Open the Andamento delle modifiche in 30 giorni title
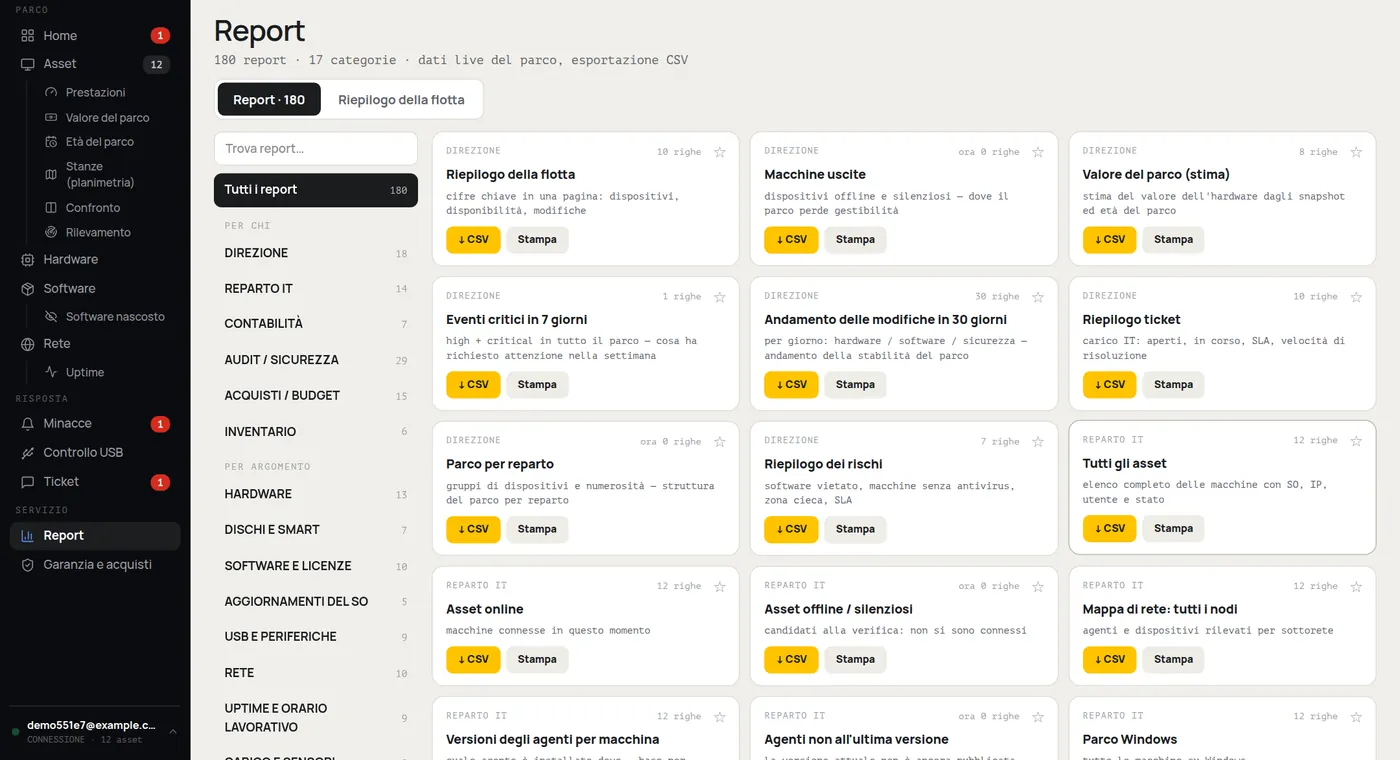Screen dimensions: 1400x760 coord(885,320)
